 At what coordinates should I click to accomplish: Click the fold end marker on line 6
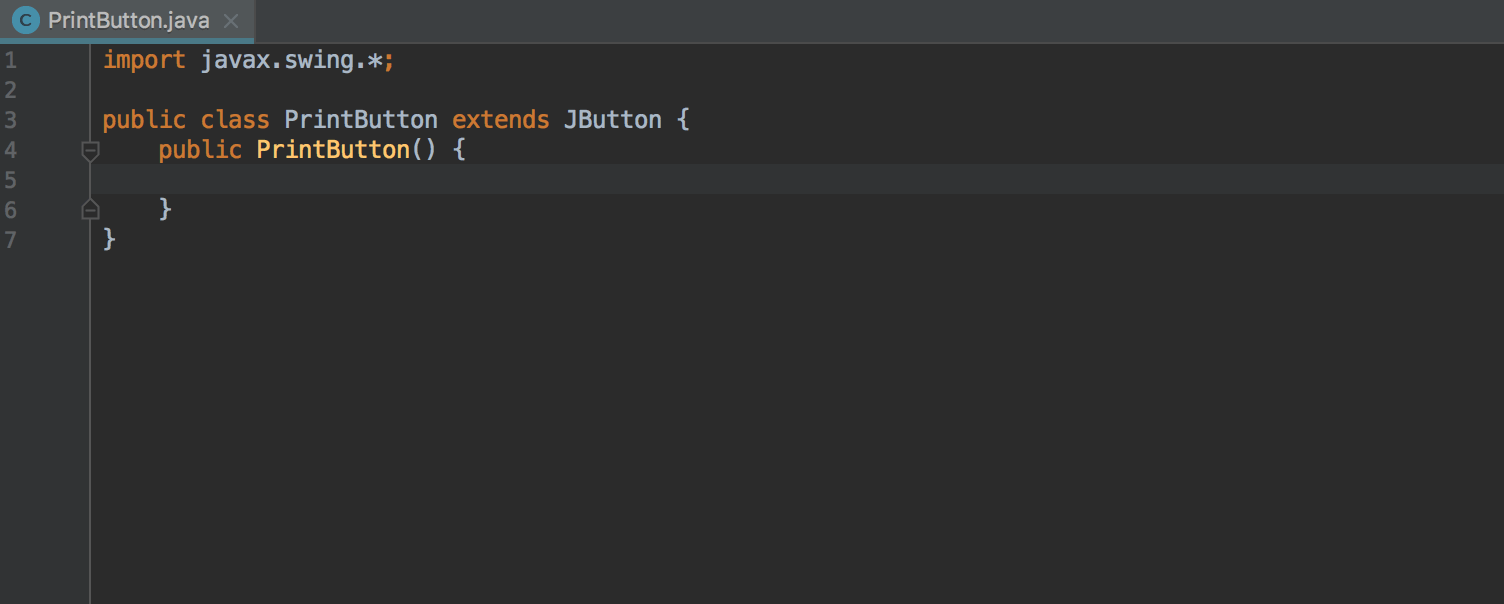(90, 209)
